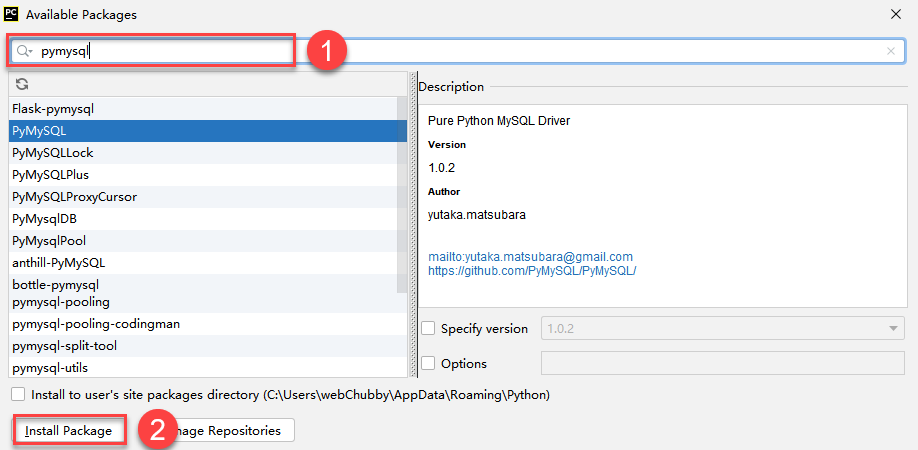Reload the package list with refresh icon

click(x=22, y=84)
